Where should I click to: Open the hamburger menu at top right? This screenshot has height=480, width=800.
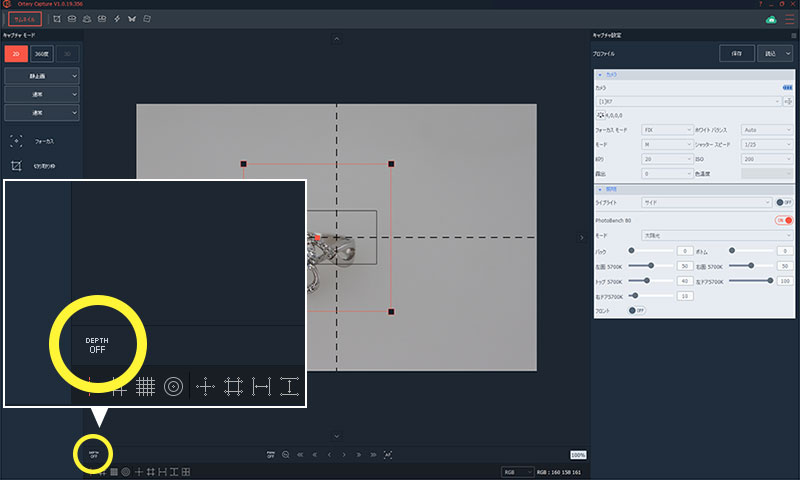(789, 19)
